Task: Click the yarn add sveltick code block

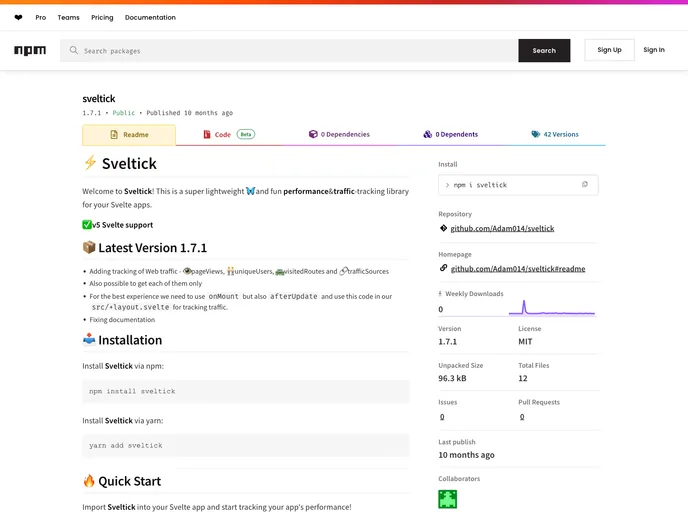Action: point(246,445)
